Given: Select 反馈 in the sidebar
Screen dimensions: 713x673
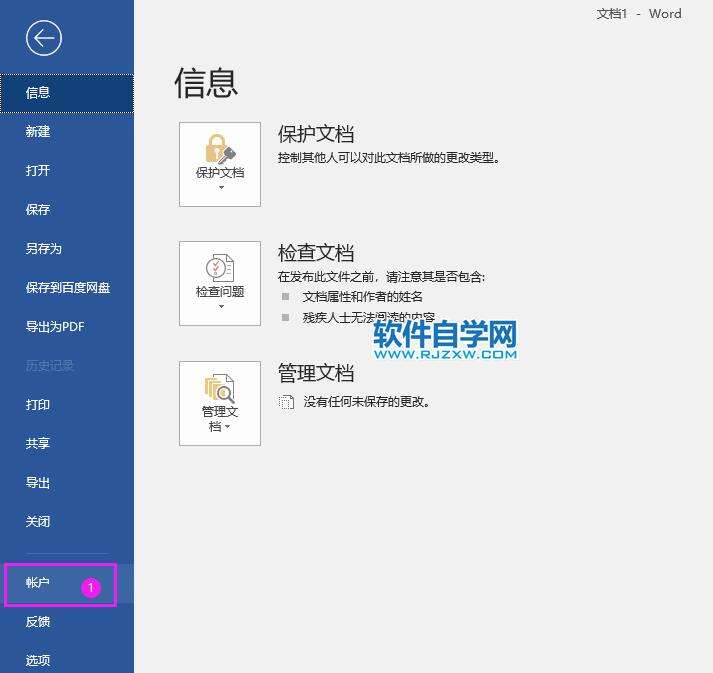Looking at the screenshot, I should pos(66,622).
